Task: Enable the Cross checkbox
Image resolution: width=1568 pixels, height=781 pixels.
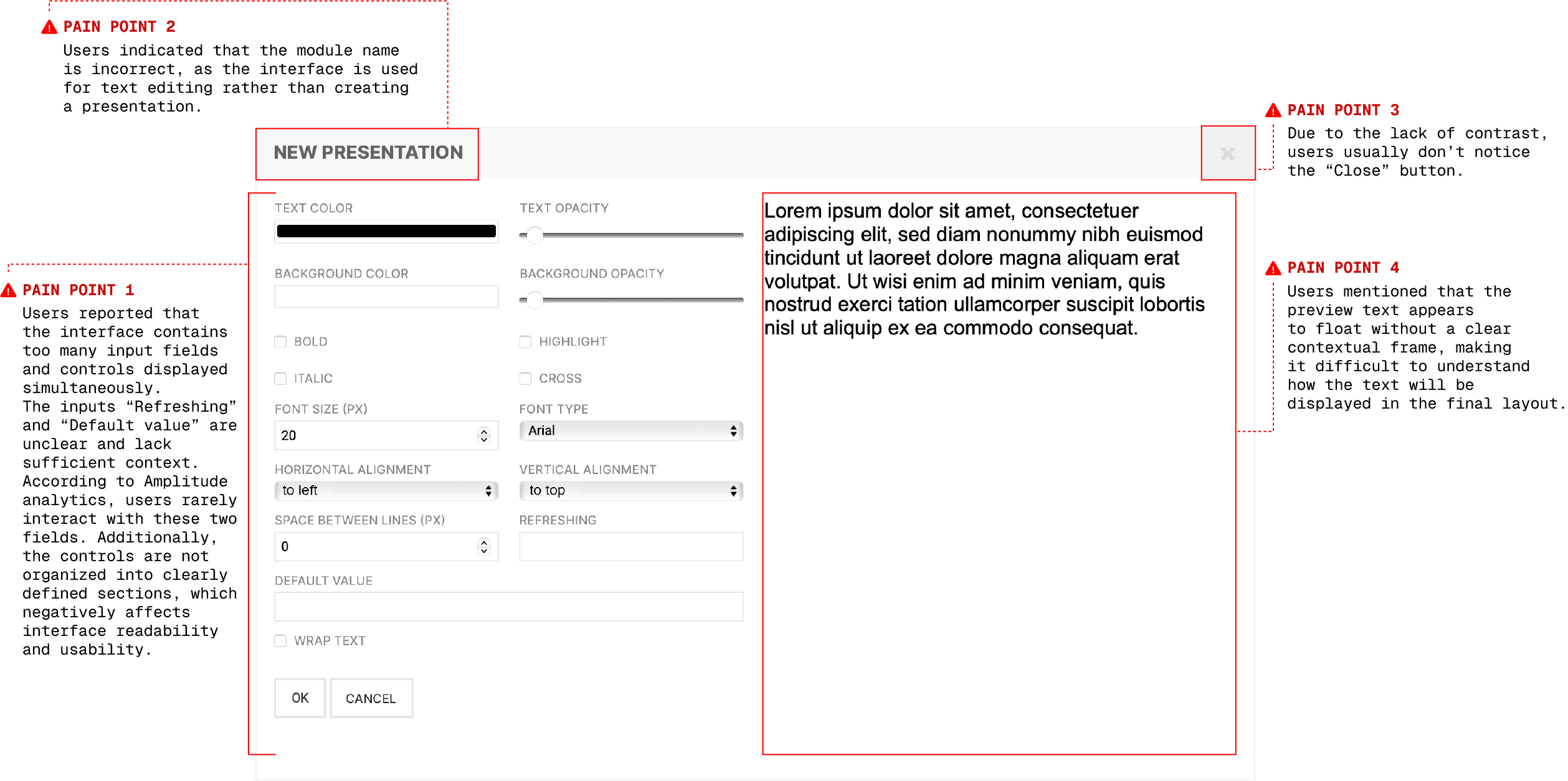Action: pyautogui.click(x=525, y=379)
